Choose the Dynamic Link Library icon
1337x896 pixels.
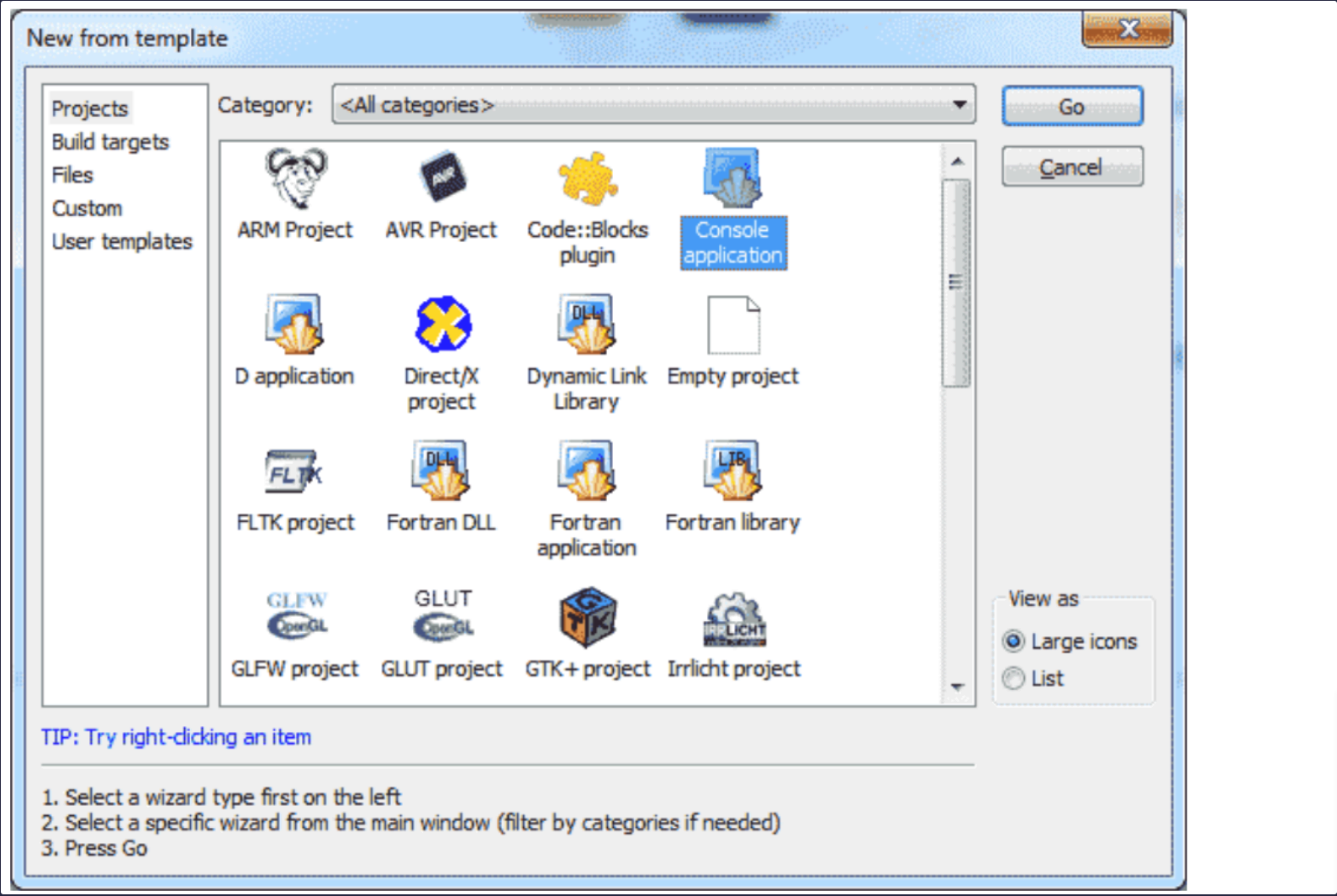[587, 324]
